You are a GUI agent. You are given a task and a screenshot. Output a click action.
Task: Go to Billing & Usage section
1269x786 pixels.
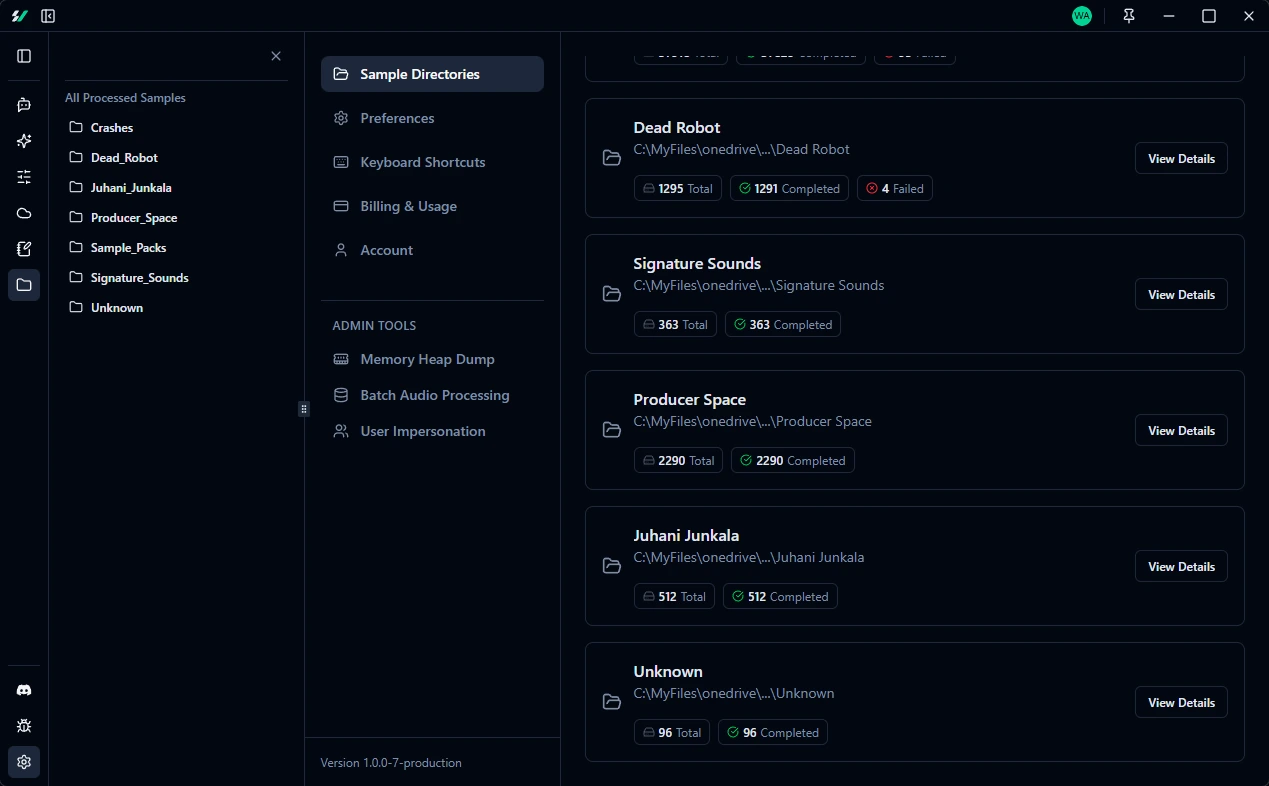pos(408,206)
